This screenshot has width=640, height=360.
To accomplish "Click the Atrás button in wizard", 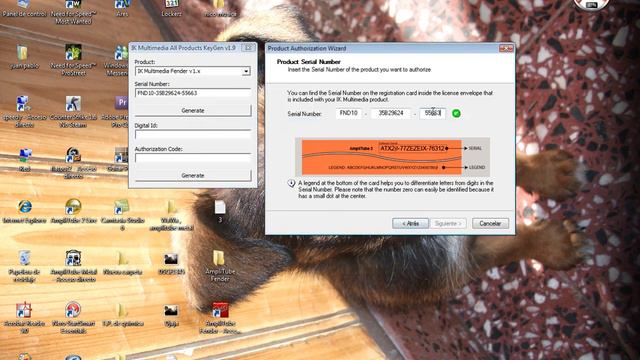I will click(410, 223).
